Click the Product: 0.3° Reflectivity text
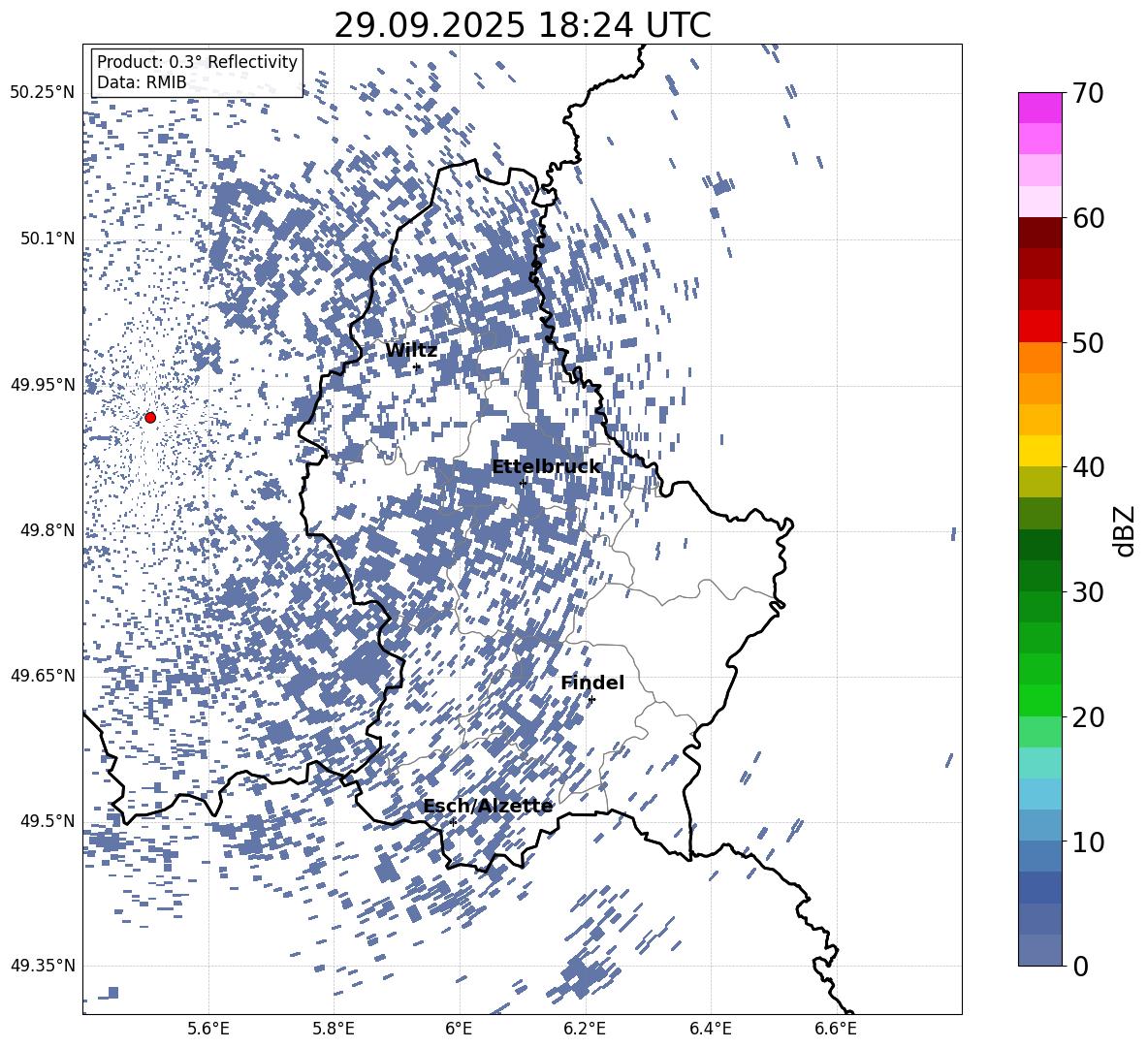This screenshot has height=1048, width=1148. (x=198, y=62)
